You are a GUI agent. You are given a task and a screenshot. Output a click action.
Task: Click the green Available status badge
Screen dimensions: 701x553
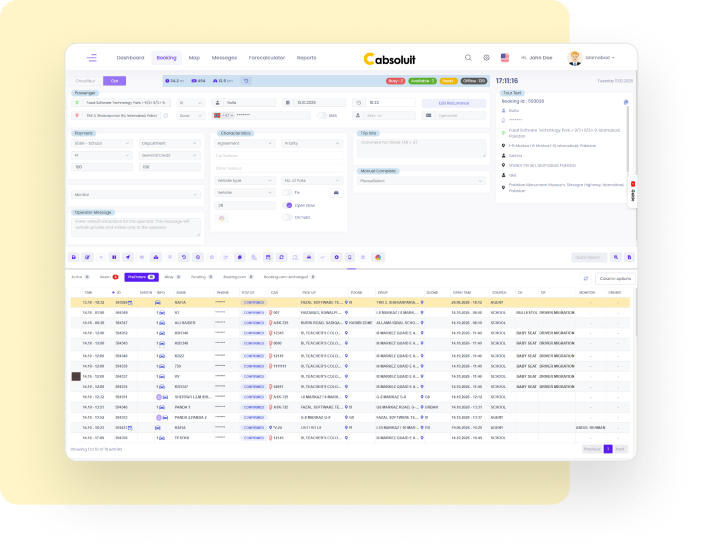(x=422, y=81)
